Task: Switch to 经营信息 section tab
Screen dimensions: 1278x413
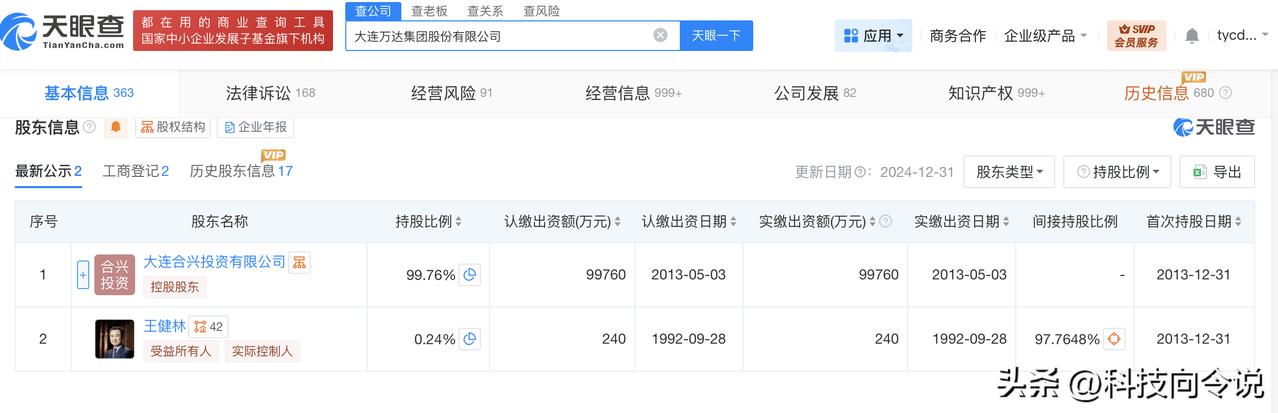Action: (x=634, y=93)
